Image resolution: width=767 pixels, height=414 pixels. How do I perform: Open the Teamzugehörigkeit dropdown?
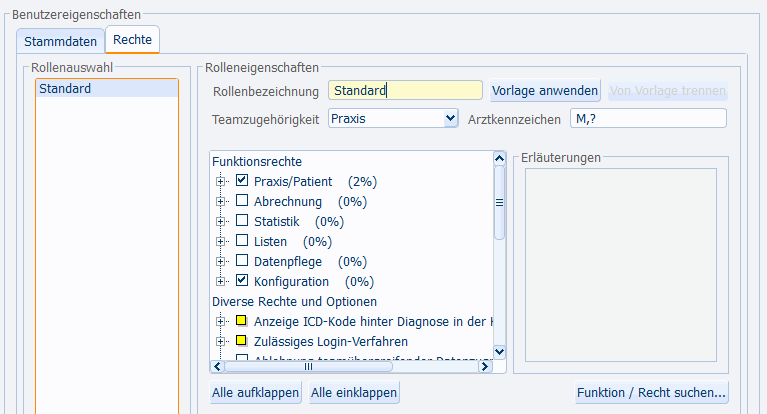[449, 118]
